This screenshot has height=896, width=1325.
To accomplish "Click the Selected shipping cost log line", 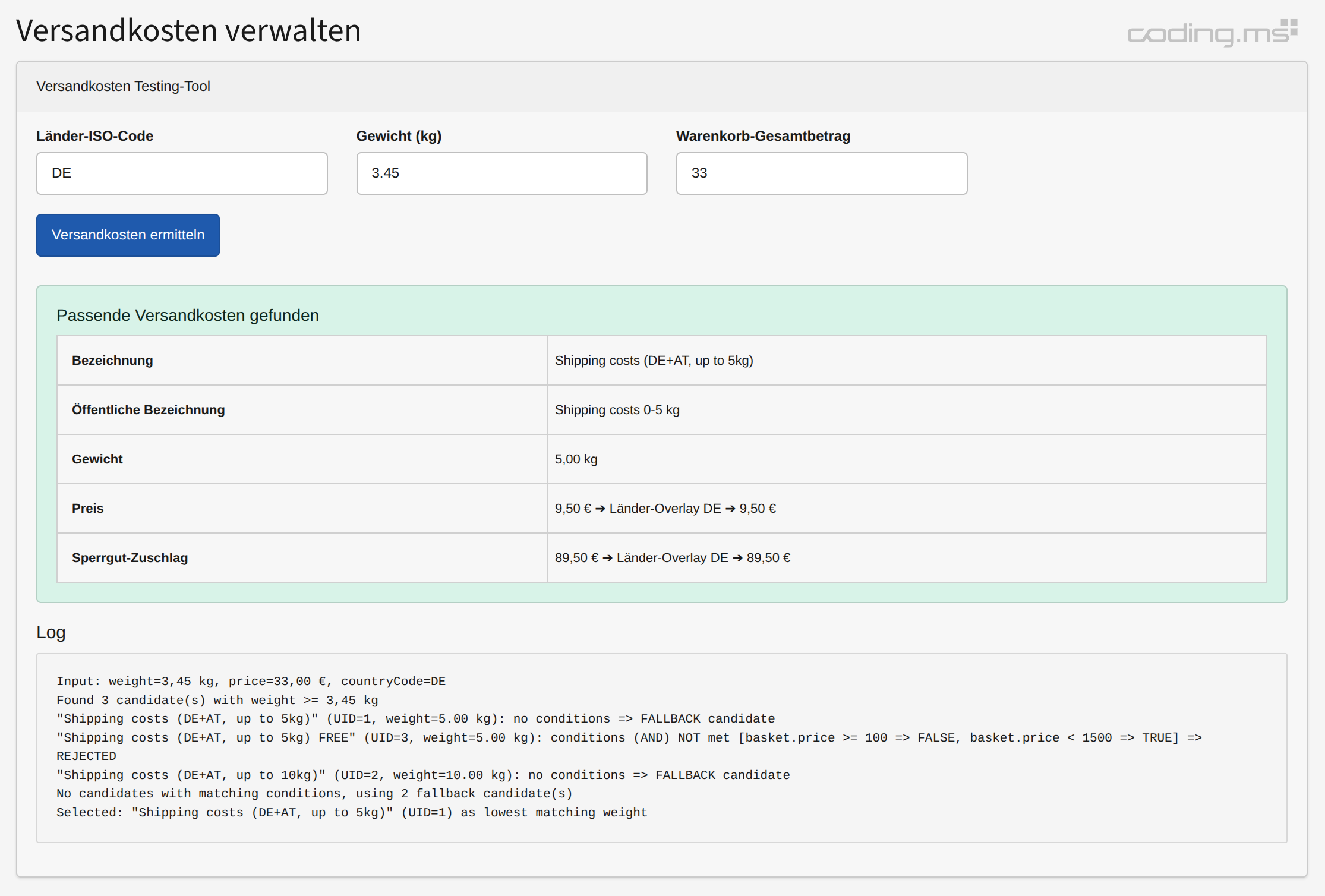I will 351,812.
